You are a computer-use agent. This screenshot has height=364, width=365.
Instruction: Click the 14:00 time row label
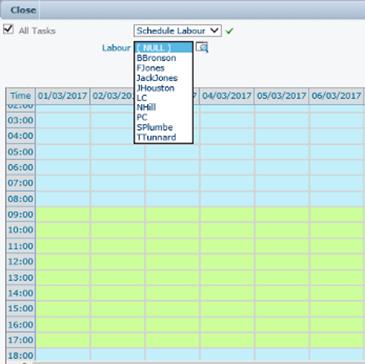(21, 293)
